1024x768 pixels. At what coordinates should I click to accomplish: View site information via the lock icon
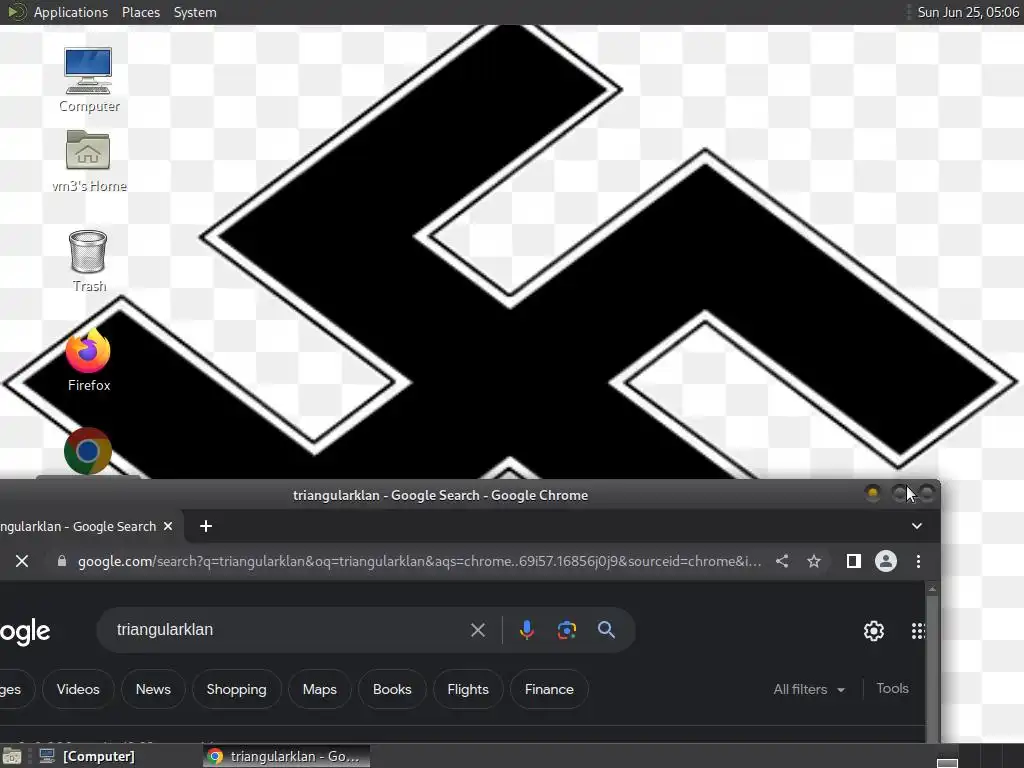point(62,561)
